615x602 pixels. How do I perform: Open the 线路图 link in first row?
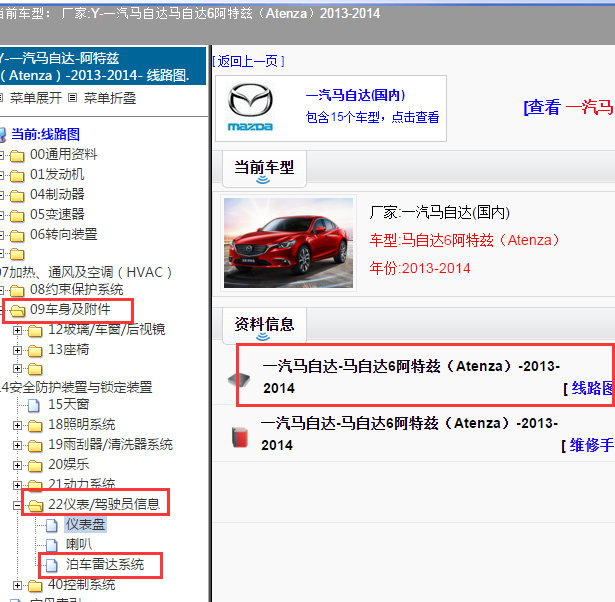point(592,388)
